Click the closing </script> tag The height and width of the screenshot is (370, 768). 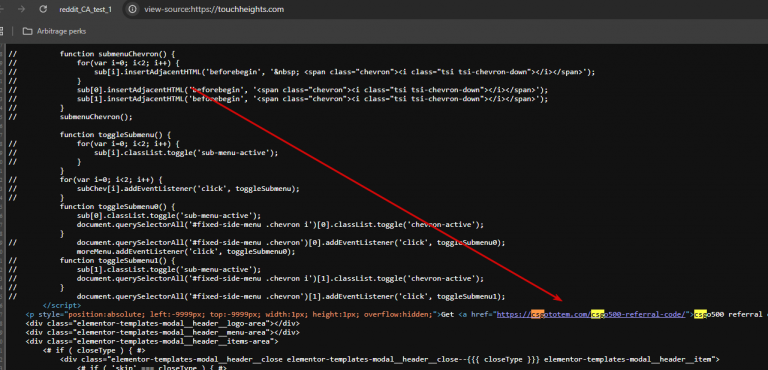click(62, 305)
